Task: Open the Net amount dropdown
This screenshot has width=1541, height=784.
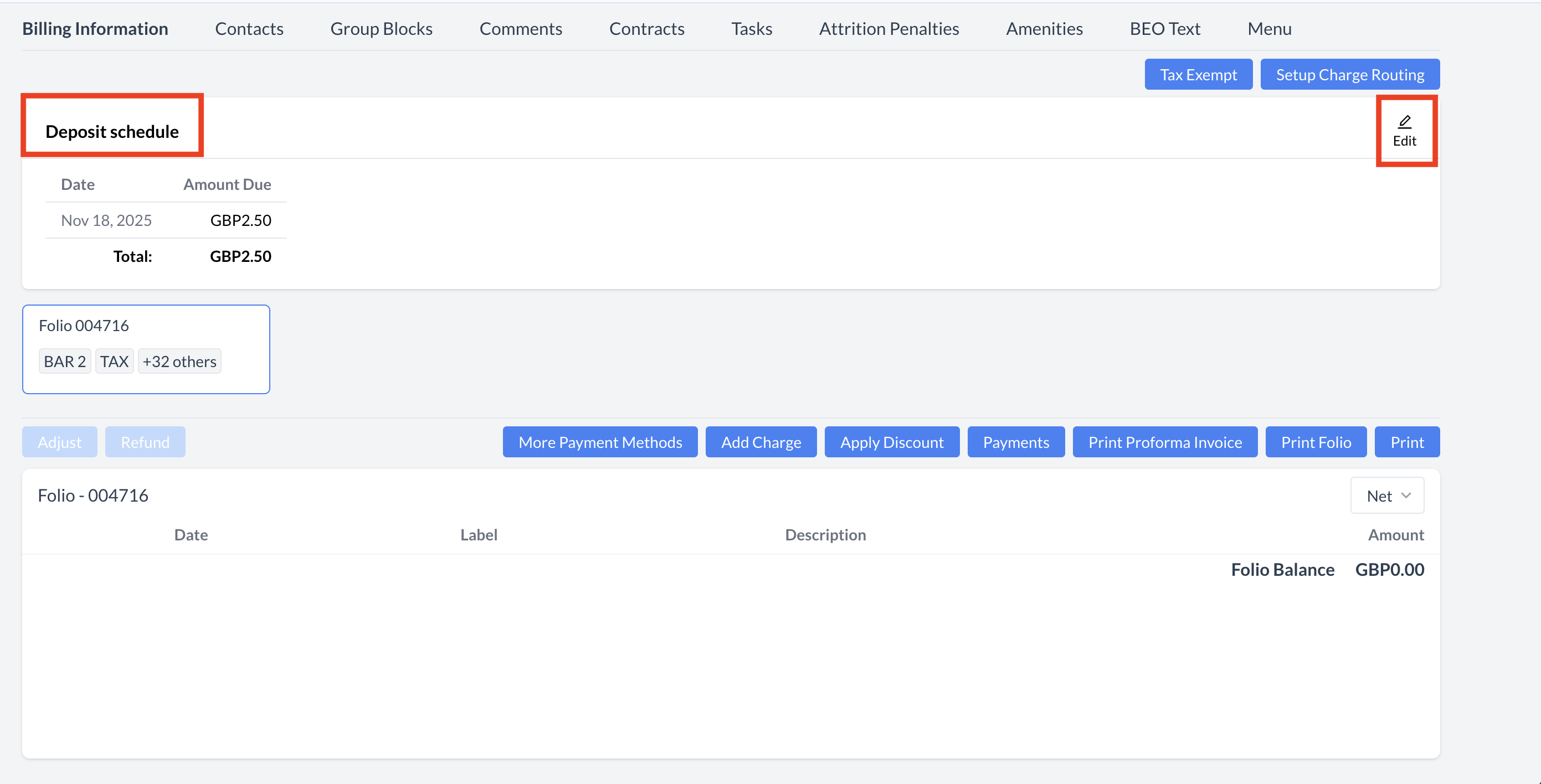Action: click(1387, 496)
